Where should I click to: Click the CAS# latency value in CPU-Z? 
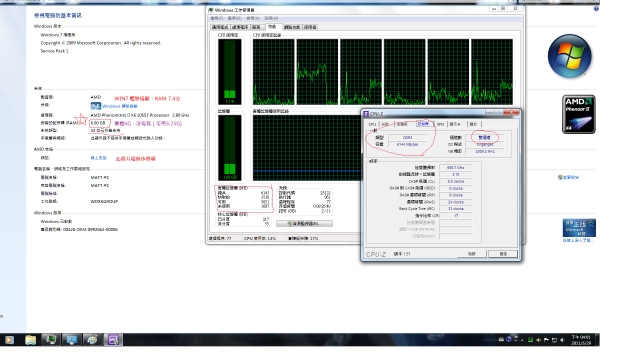[456, 181]
